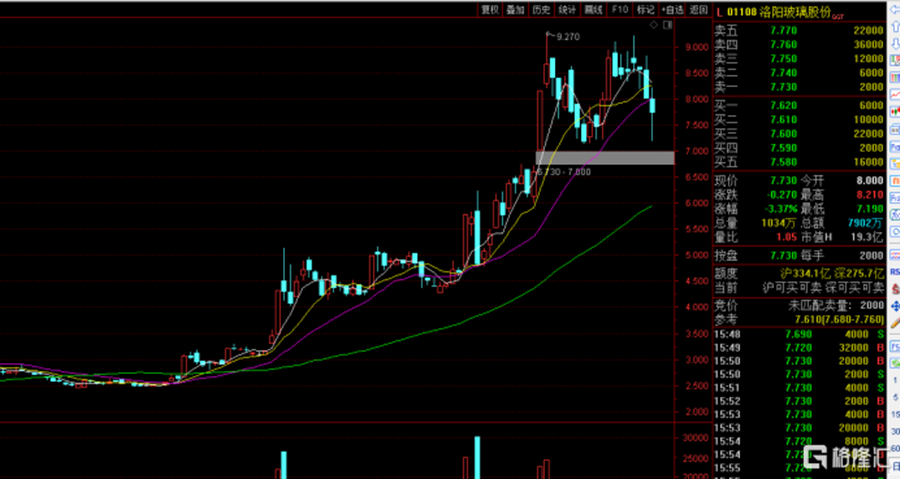This screenshot has width=900, height=479.
Task: Add stock via +自选 button
Action: (x=671, y=9)
